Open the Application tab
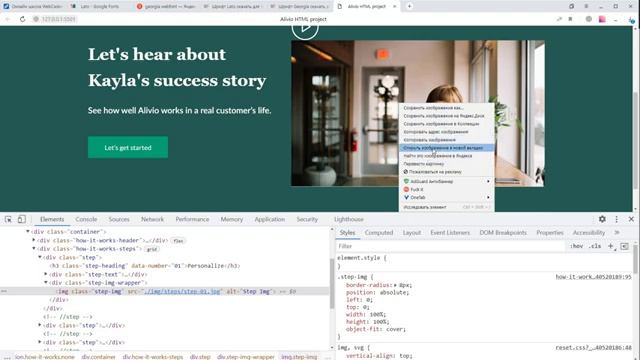Screen dimensions: 640x360 pos(269,219)
